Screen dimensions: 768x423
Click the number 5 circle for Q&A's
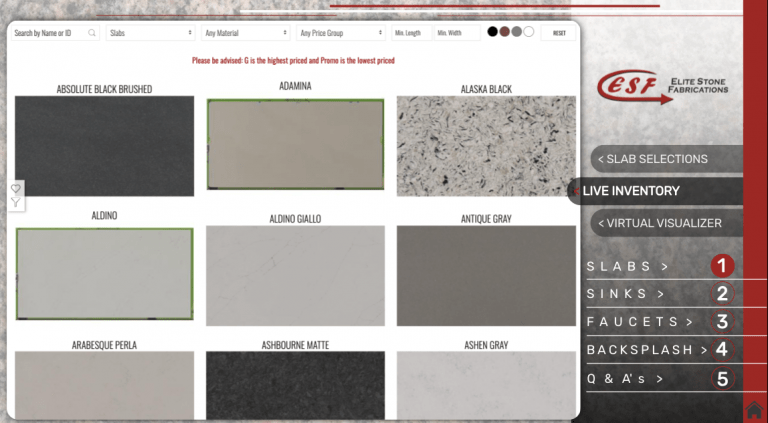pyautogui.click(x=722, y=378)
